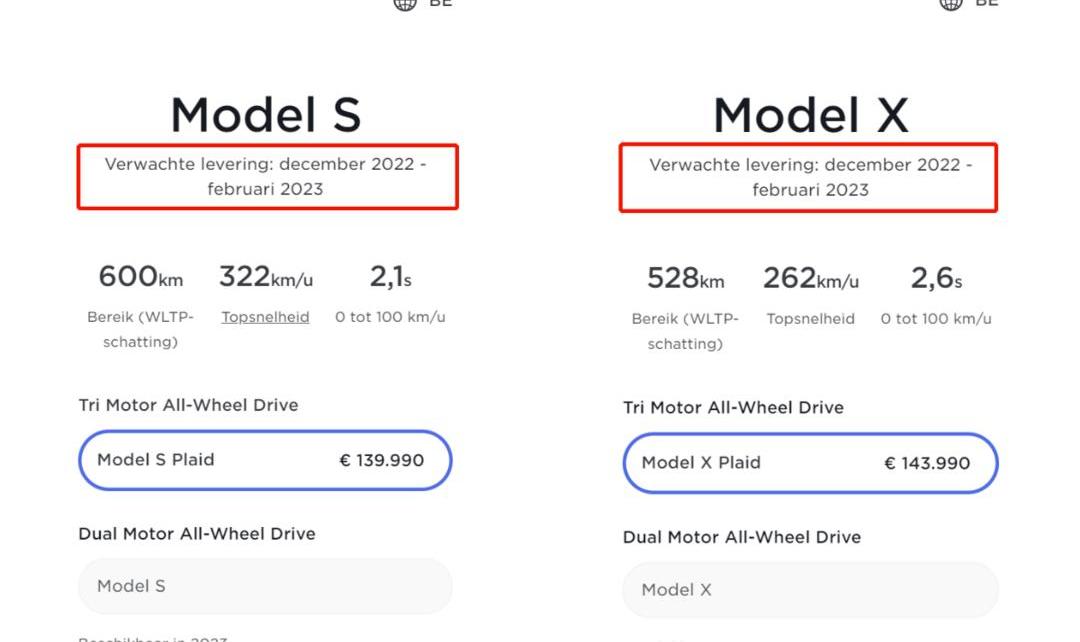The width and height of the screenshot is (1080, 642).
Task: Open the BE region selector above Model X
Action: (x=986, y=3)
